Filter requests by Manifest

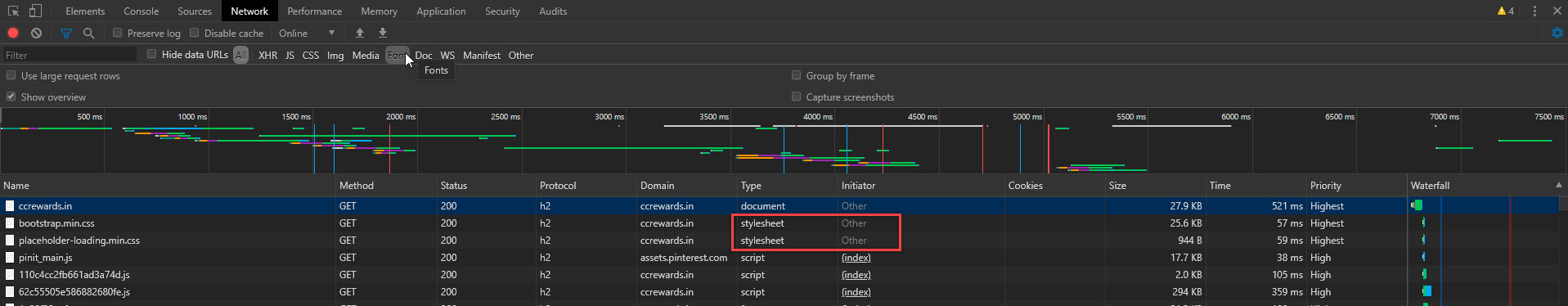pos(482,55)
